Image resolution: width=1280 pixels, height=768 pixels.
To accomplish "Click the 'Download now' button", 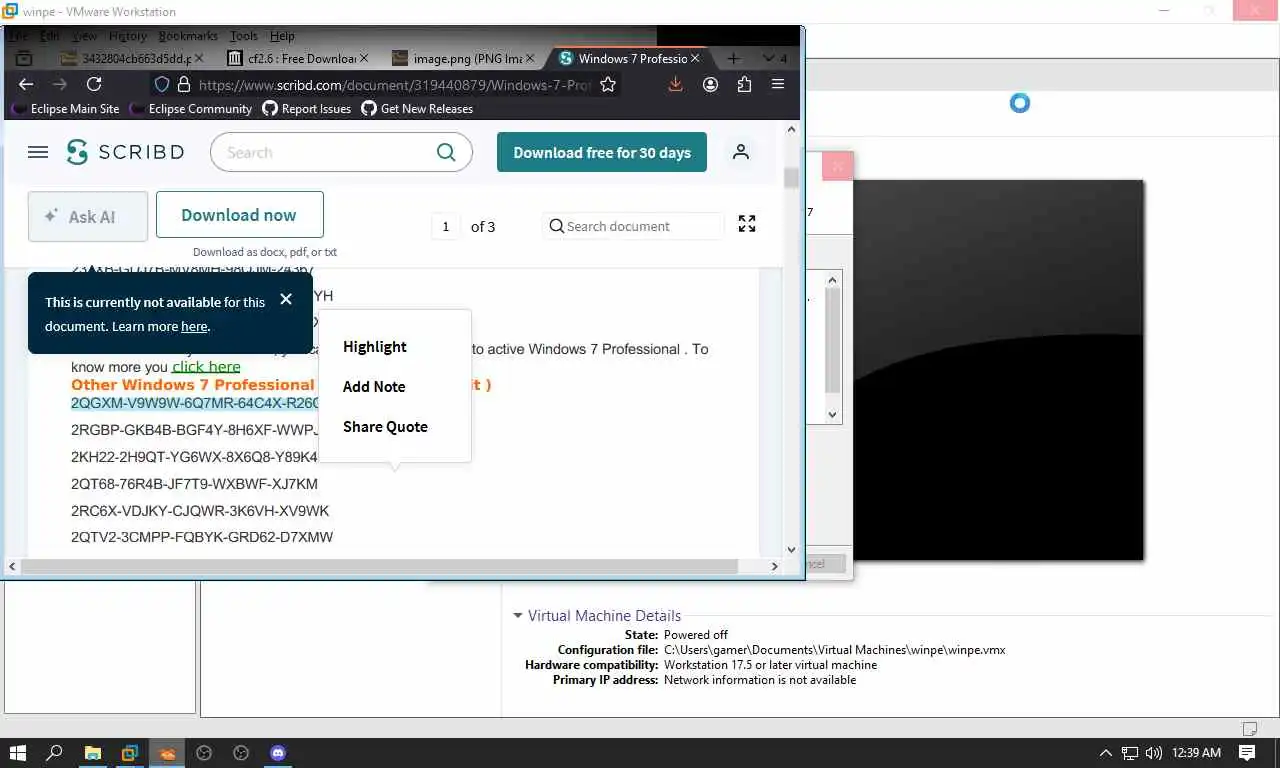I will coord(240,215).
